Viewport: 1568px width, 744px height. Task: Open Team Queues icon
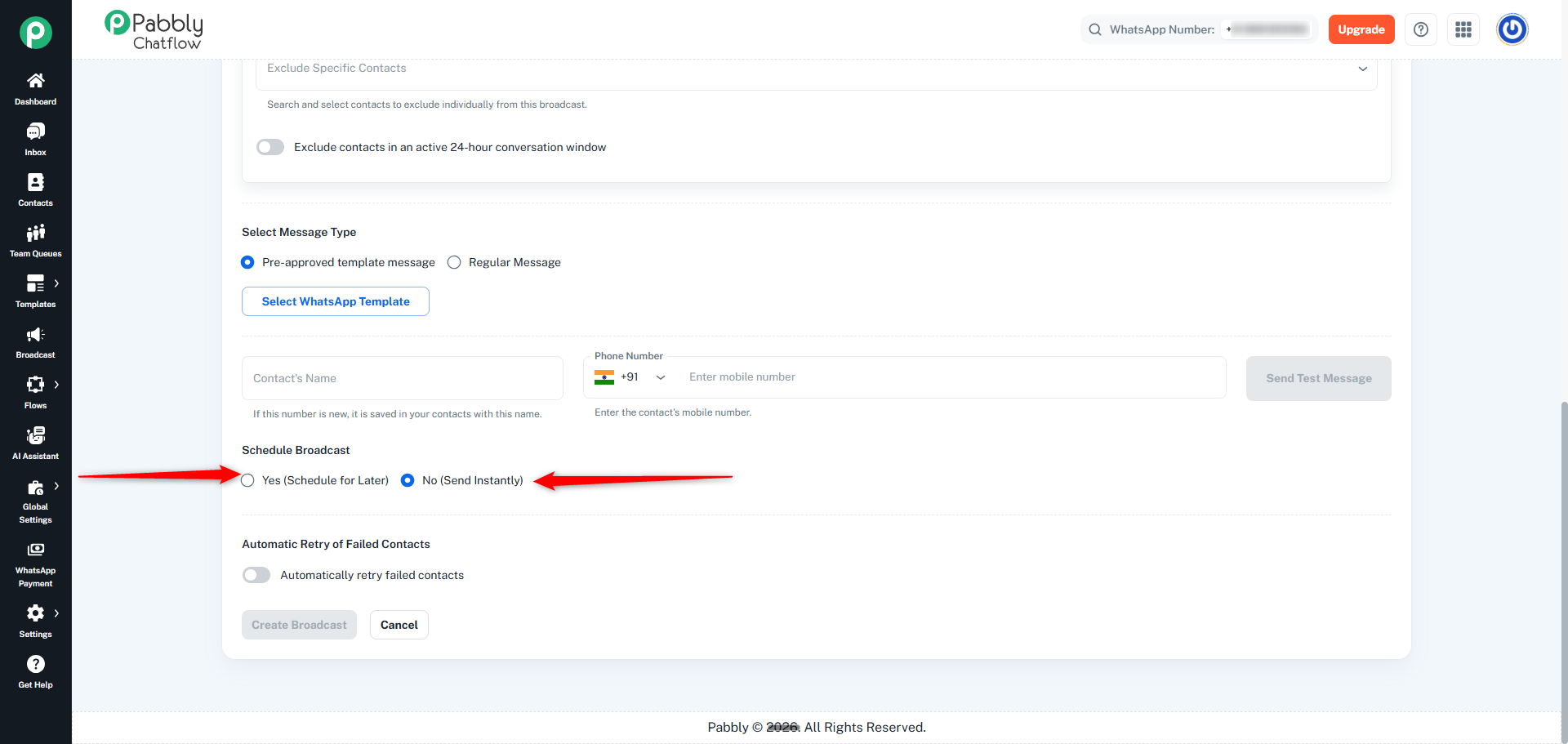35,233
